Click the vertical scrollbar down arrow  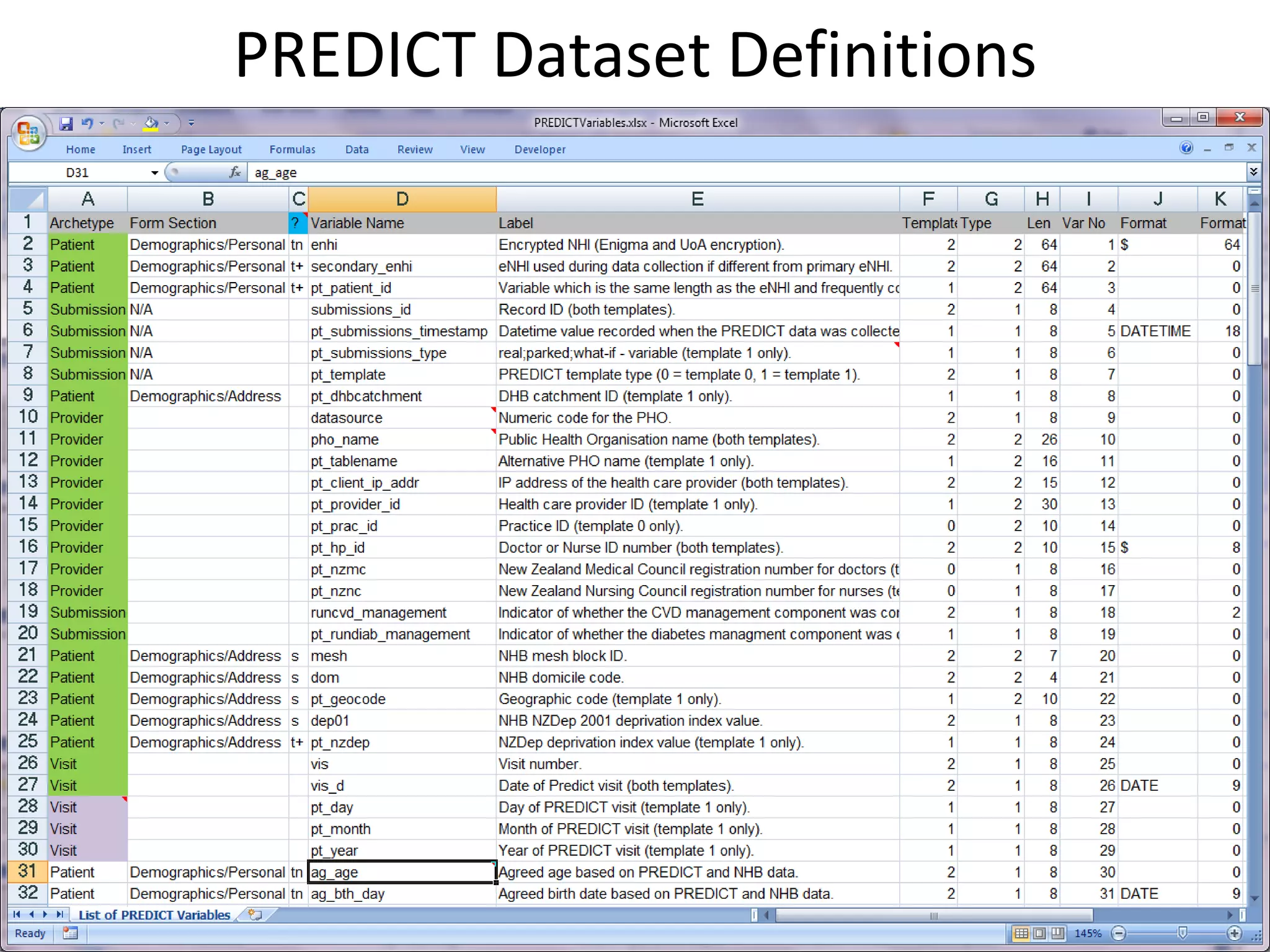click(x=1254, y=898)
